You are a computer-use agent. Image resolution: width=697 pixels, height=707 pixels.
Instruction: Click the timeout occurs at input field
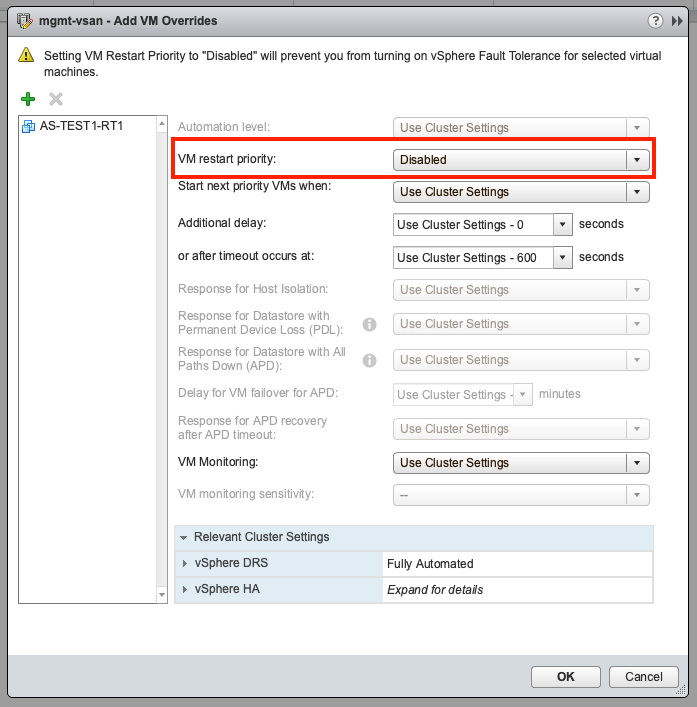tap(473, 257)
